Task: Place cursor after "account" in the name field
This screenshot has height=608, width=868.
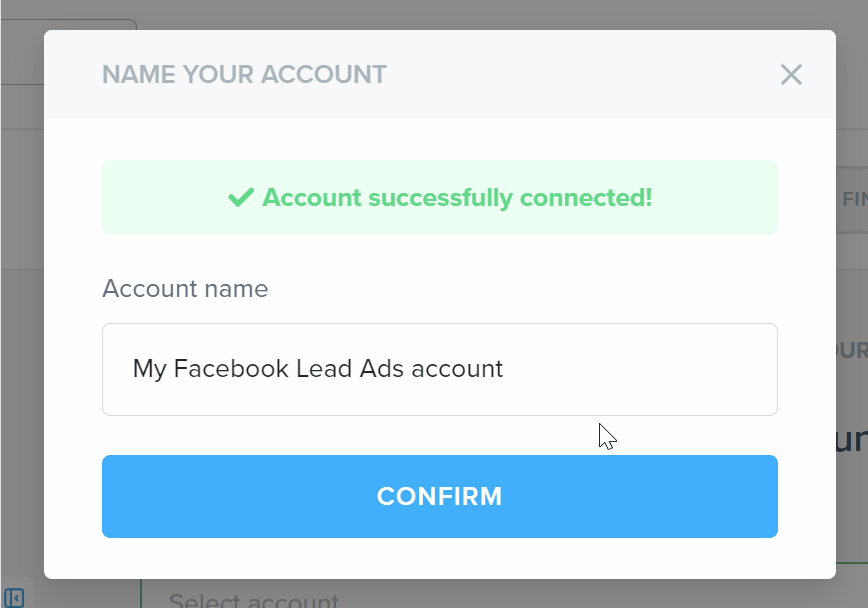Action: (504, 369)
